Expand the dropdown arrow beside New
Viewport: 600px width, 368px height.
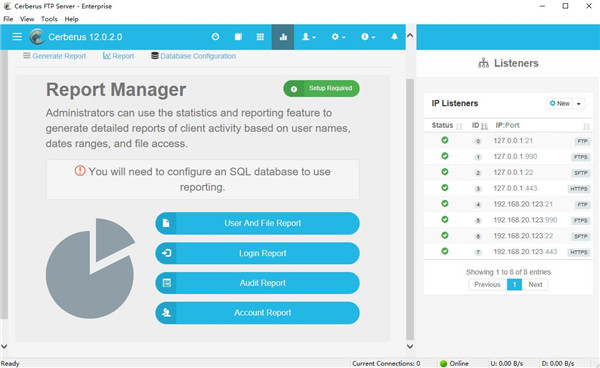579,104
